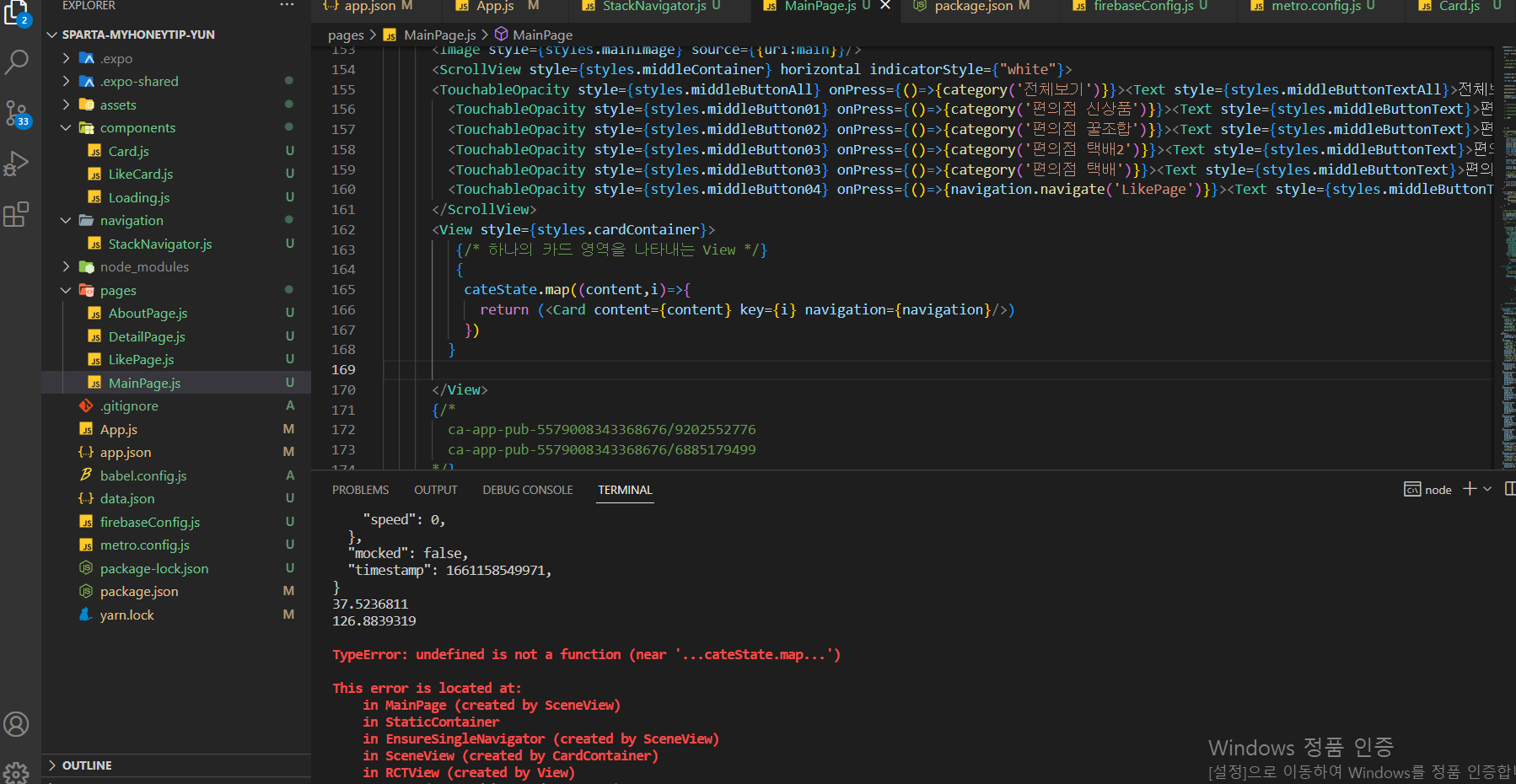Switch to the StackNavigator.js editor tab
The width and height of the screenshot is (1516, 784).
click(653, 6)
